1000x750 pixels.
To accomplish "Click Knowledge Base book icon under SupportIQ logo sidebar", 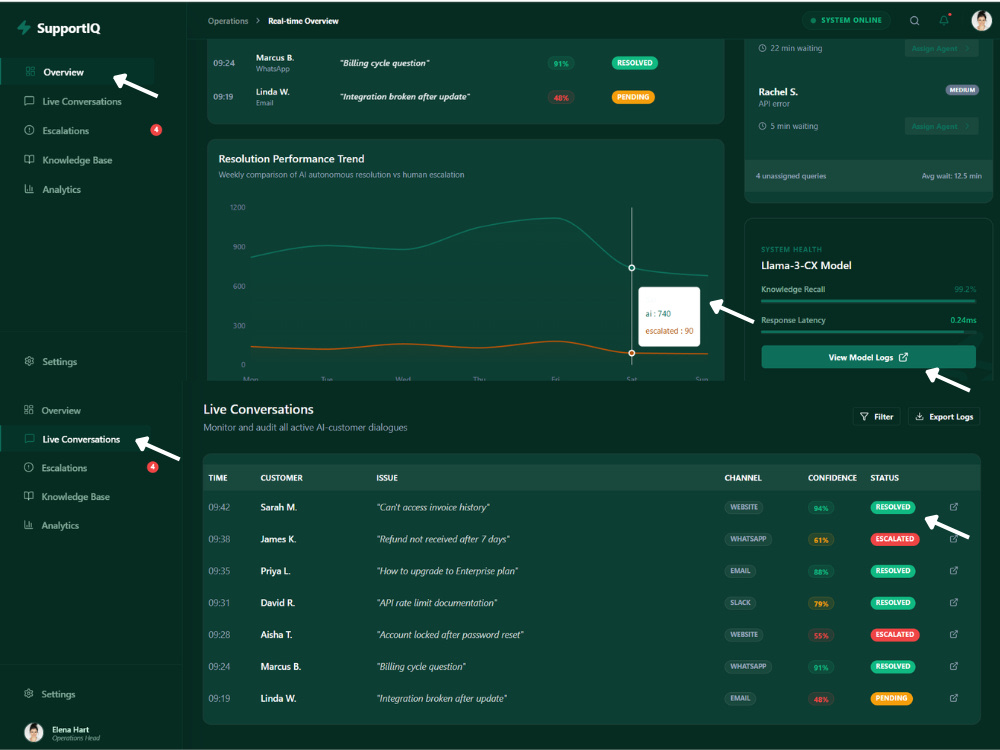I will click(29, 159).
